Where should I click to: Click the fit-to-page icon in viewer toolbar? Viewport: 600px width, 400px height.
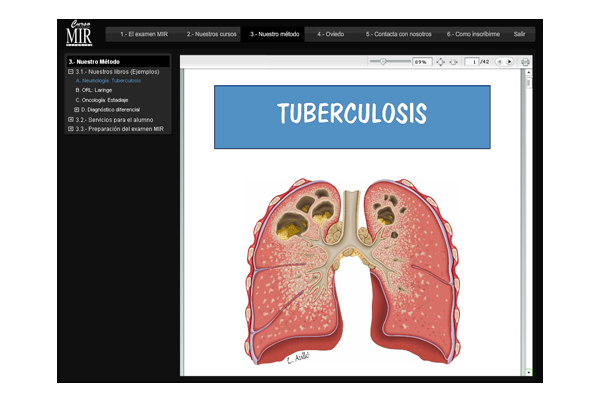pyautogui.click(x=440, y=62)
